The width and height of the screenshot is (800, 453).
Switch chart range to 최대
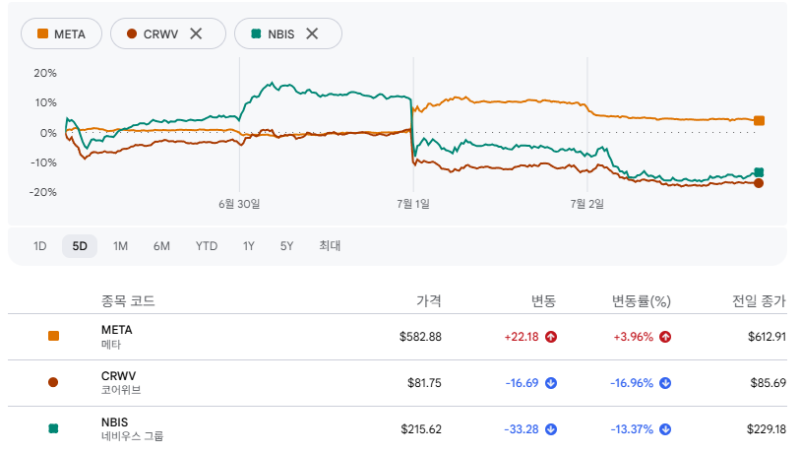330,246
